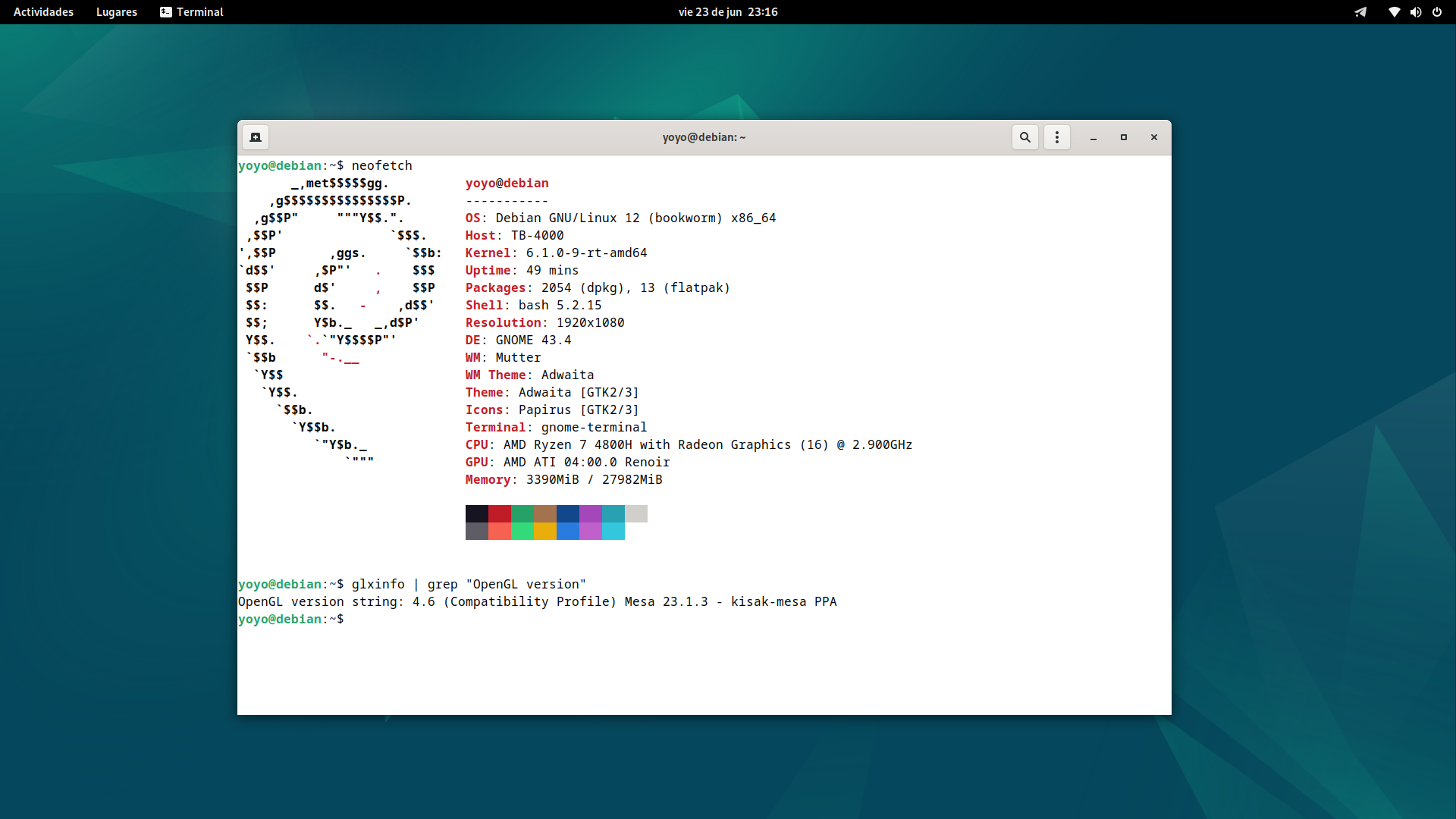
Task: Click the purple color block in neofetch palette
Action: tap(590, 513)
